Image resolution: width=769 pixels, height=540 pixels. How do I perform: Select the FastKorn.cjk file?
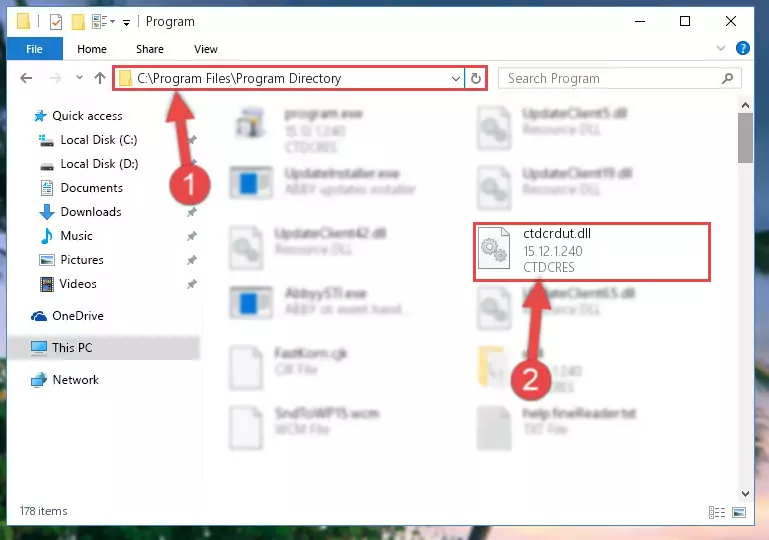click(288, 367)
